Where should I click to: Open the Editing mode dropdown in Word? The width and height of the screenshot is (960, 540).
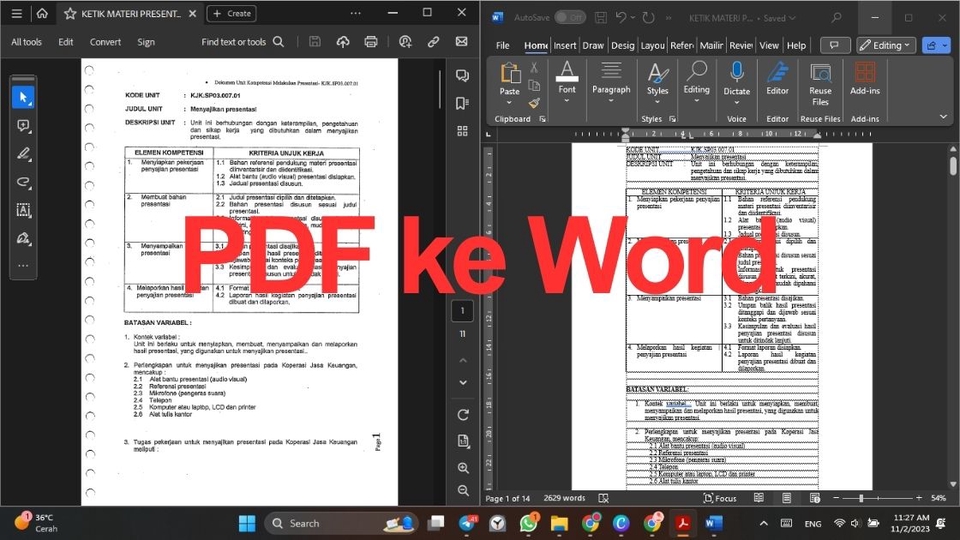[x=885, y=45]
